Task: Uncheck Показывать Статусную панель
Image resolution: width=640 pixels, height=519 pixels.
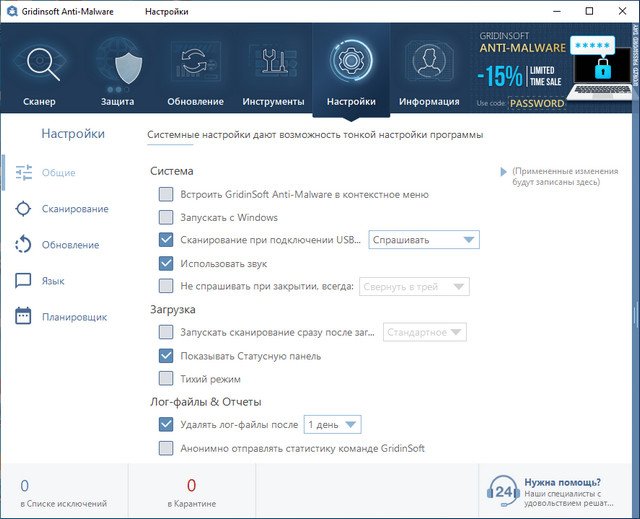Action: [166, 356]
